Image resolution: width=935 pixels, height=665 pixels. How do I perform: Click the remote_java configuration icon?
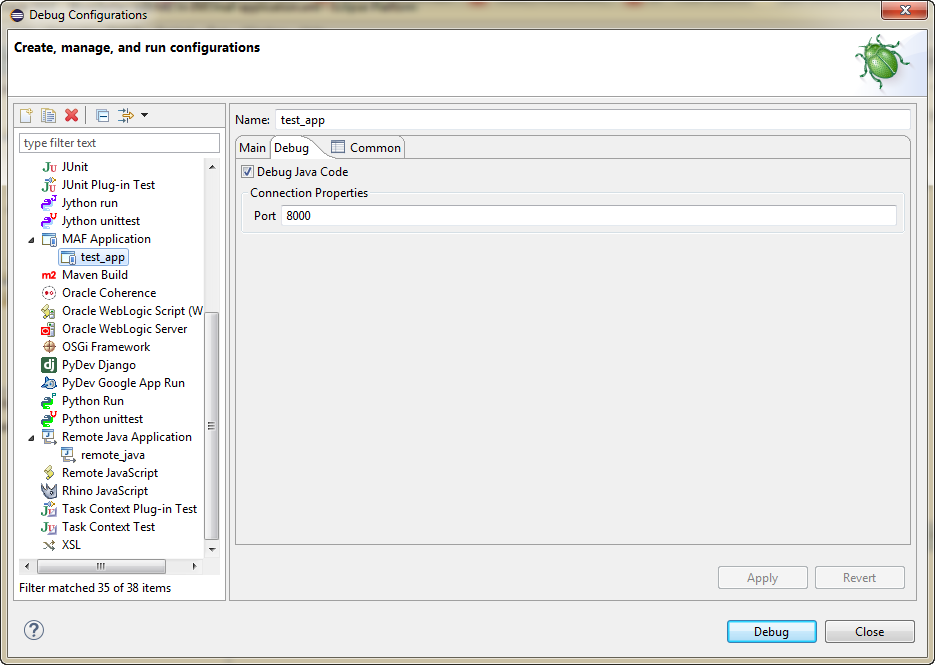pos(68,455)
